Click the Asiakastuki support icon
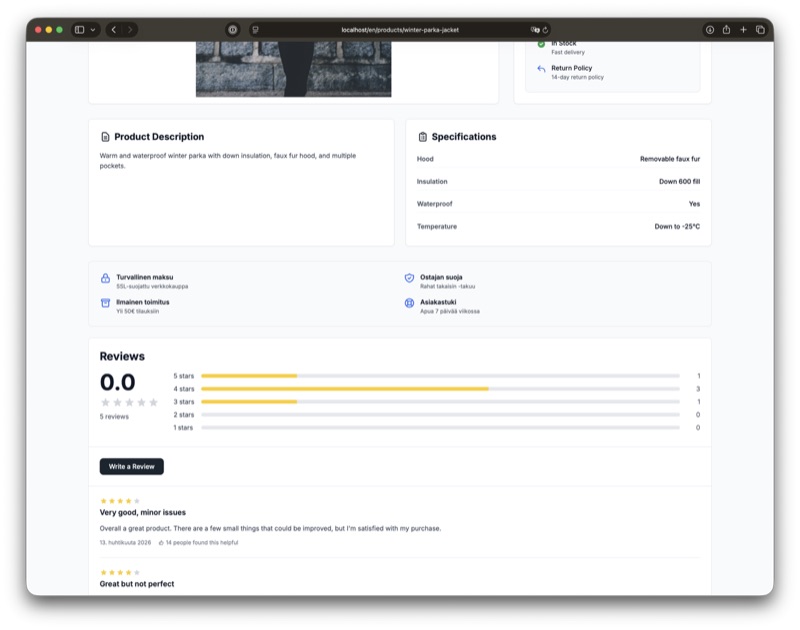 [409, 303]
